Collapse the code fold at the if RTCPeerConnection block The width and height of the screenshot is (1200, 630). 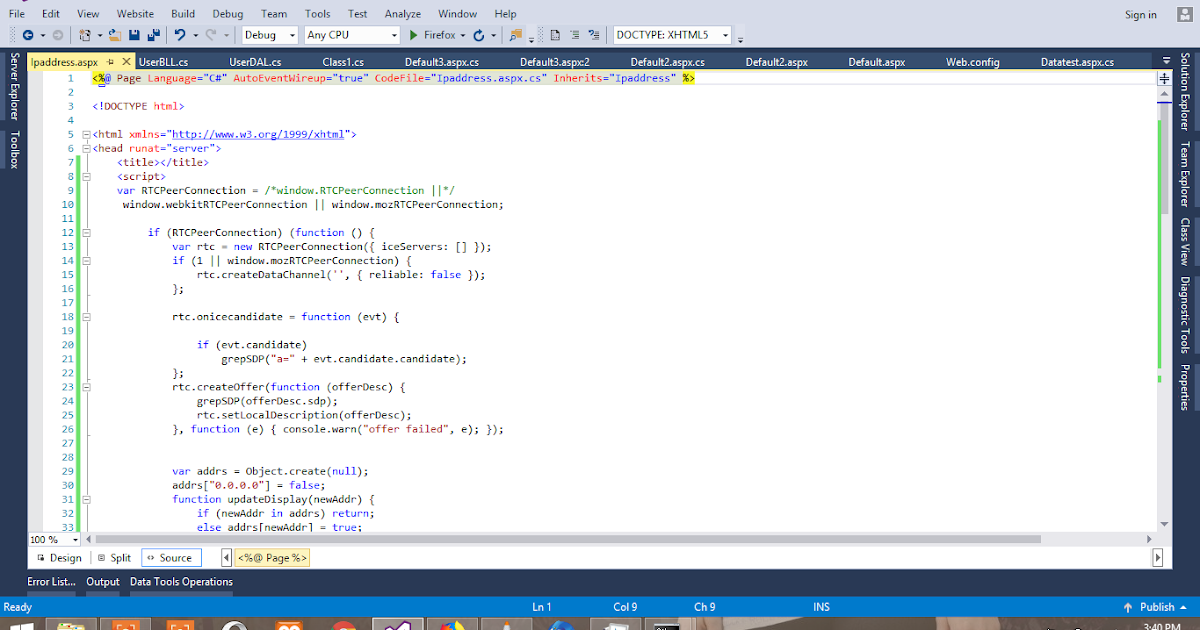coord(88,232)
